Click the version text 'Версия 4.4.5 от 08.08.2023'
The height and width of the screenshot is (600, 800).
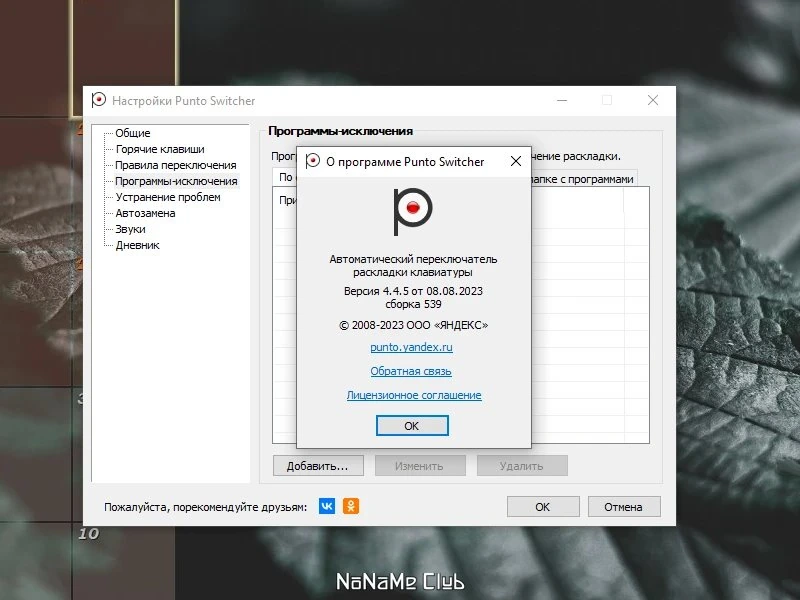tap(413, 291)
